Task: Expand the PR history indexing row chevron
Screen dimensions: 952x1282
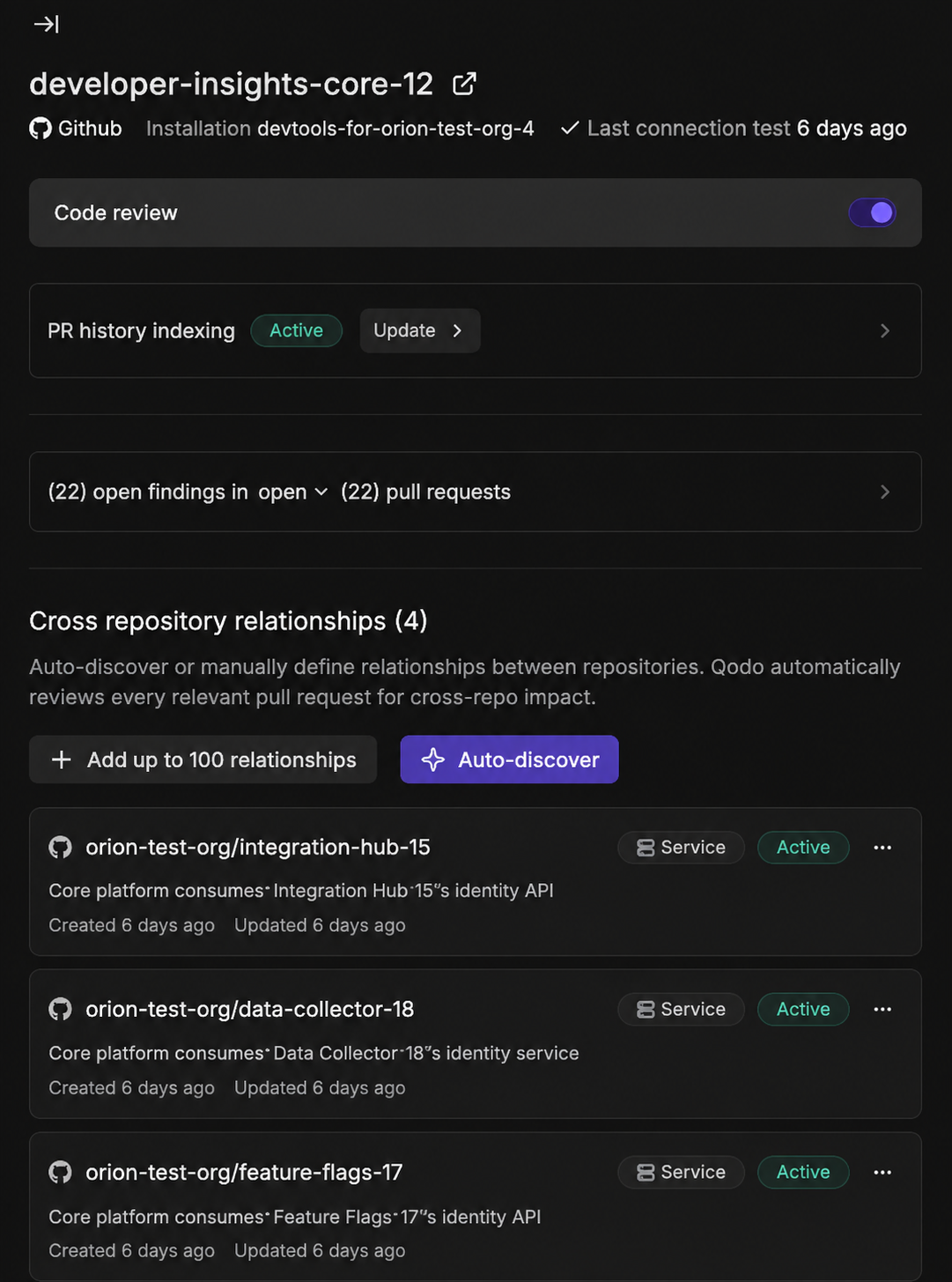Action: point(885,330)
